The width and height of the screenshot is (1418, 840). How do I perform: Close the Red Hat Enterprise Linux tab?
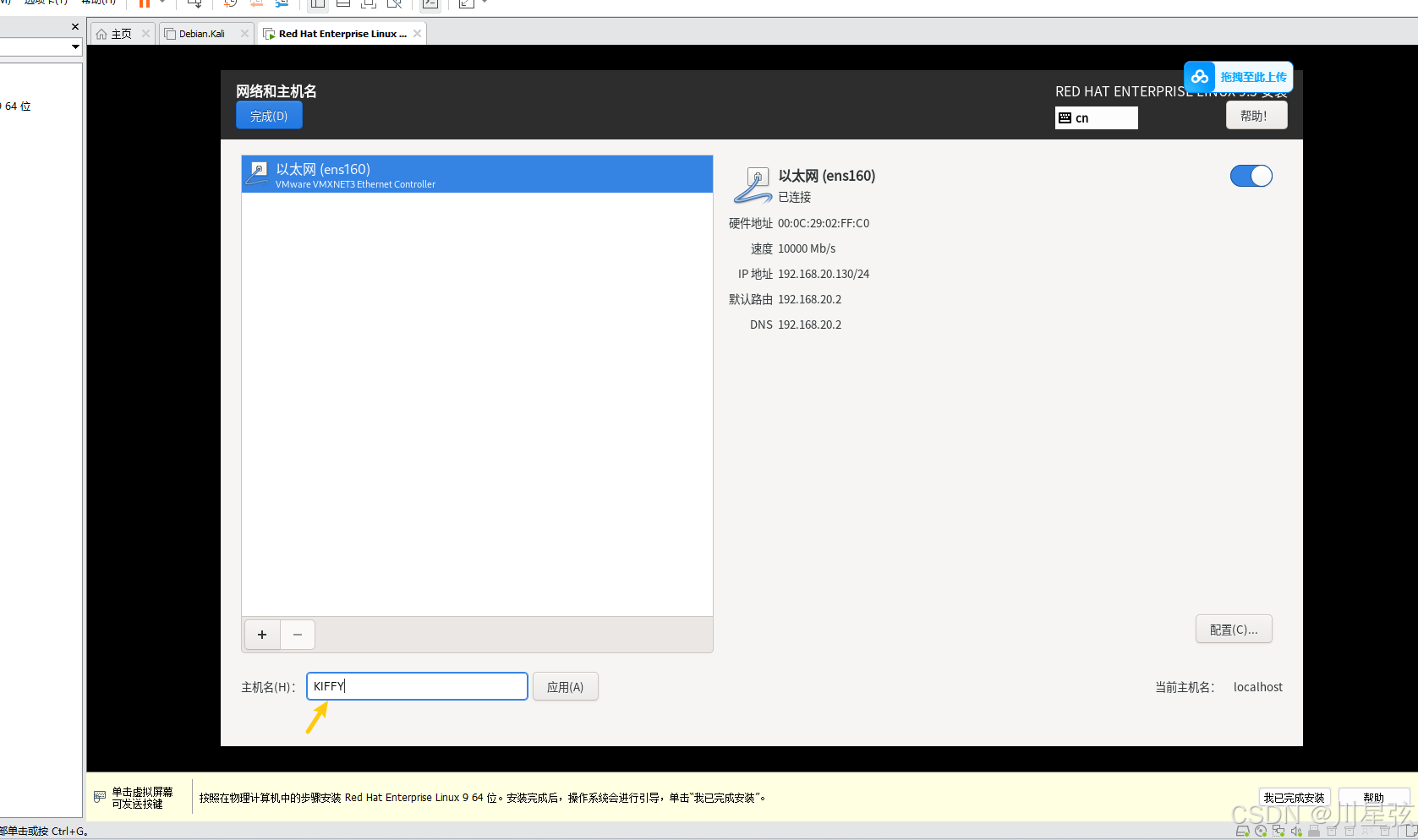click(x=417, y=34)
